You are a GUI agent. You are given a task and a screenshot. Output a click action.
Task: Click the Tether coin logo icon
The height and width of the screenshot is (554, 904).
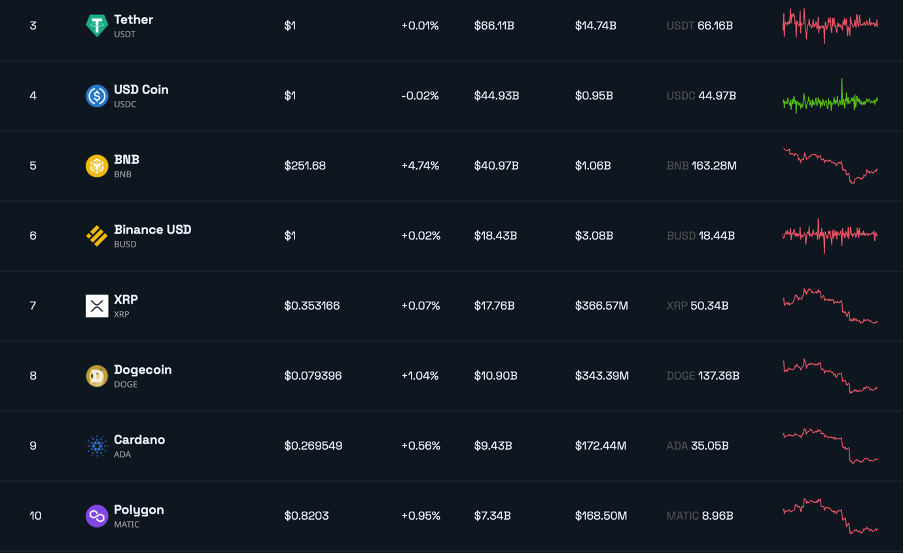[x=97, y=26]
